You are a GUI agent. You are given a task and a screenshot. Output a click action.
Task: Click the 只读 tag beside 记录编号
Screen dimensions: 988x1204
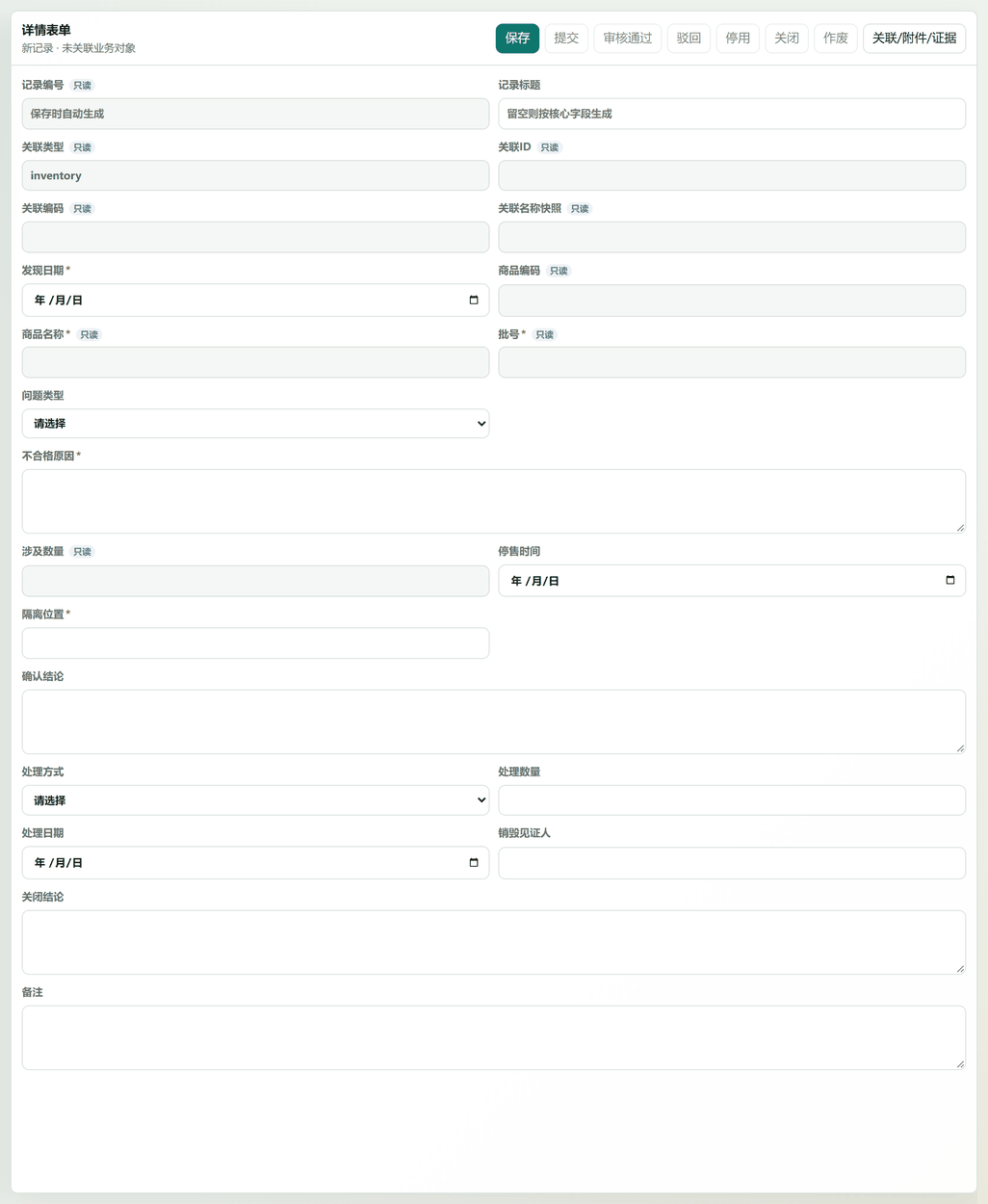point(83,86)
